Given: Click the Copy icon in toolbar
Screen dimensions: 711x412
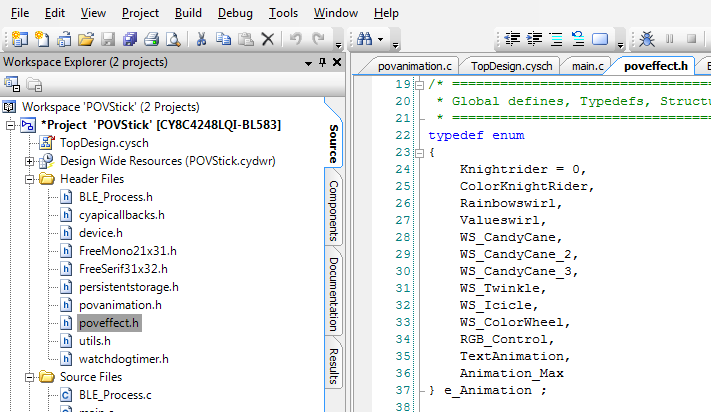Looking at the screenshot, I should 223,39.
